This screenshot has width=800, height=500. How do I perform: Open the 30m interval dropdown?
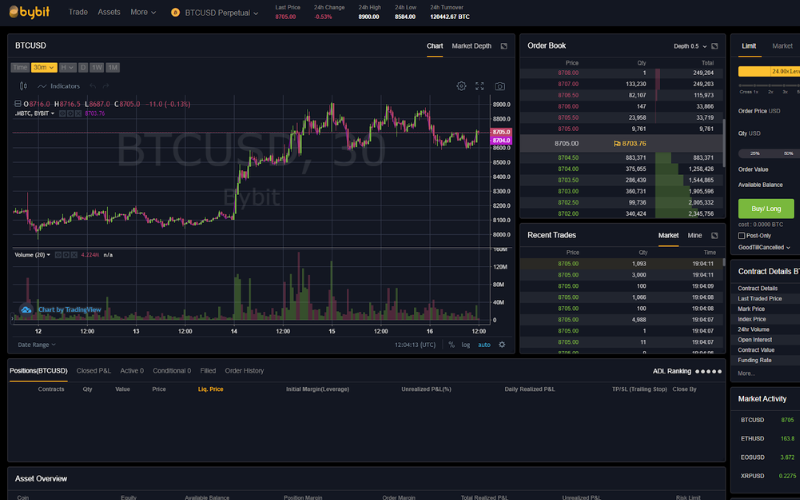coord(44,67)
